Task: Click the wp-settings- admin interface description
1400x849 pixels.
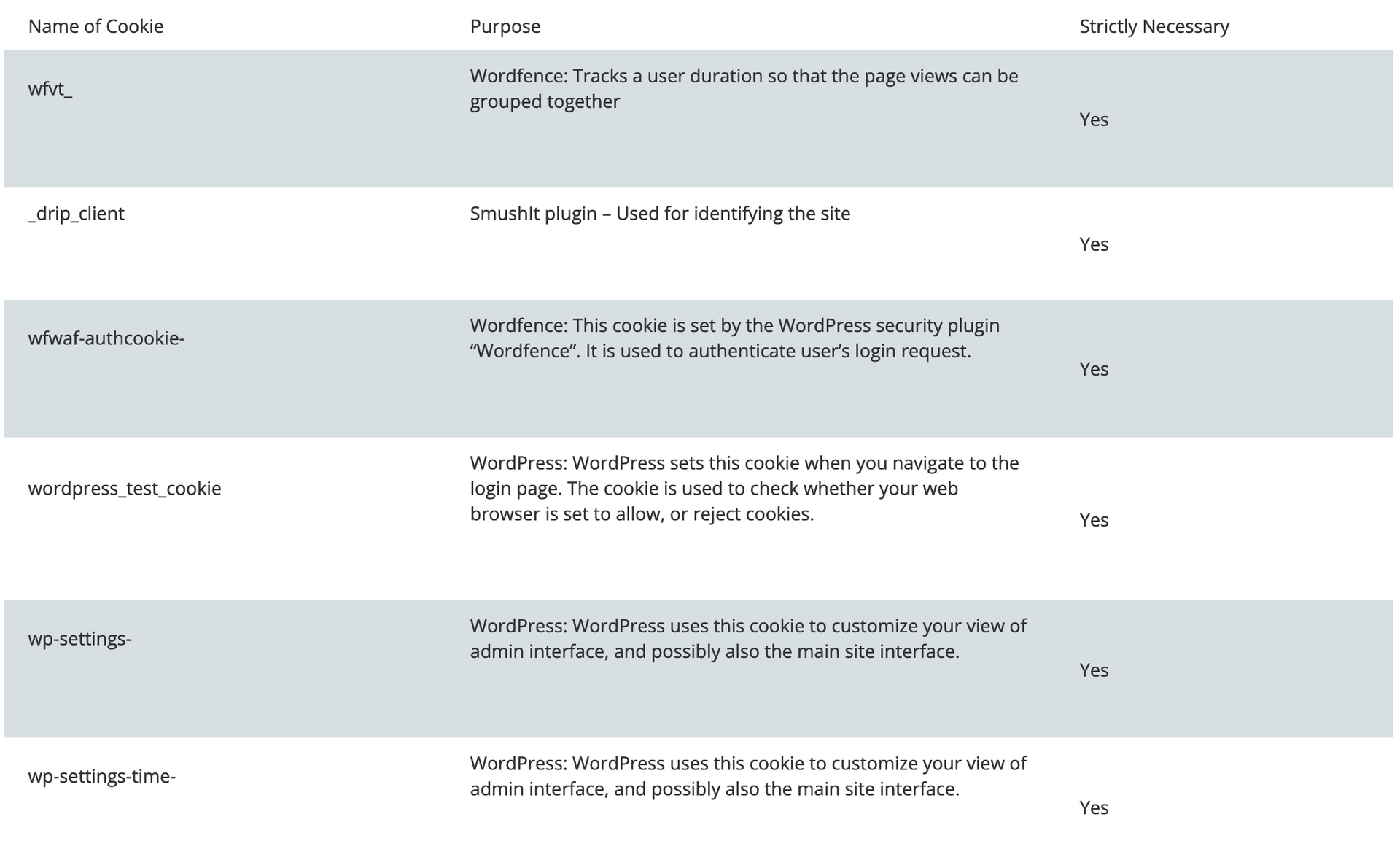Action: 747,638
